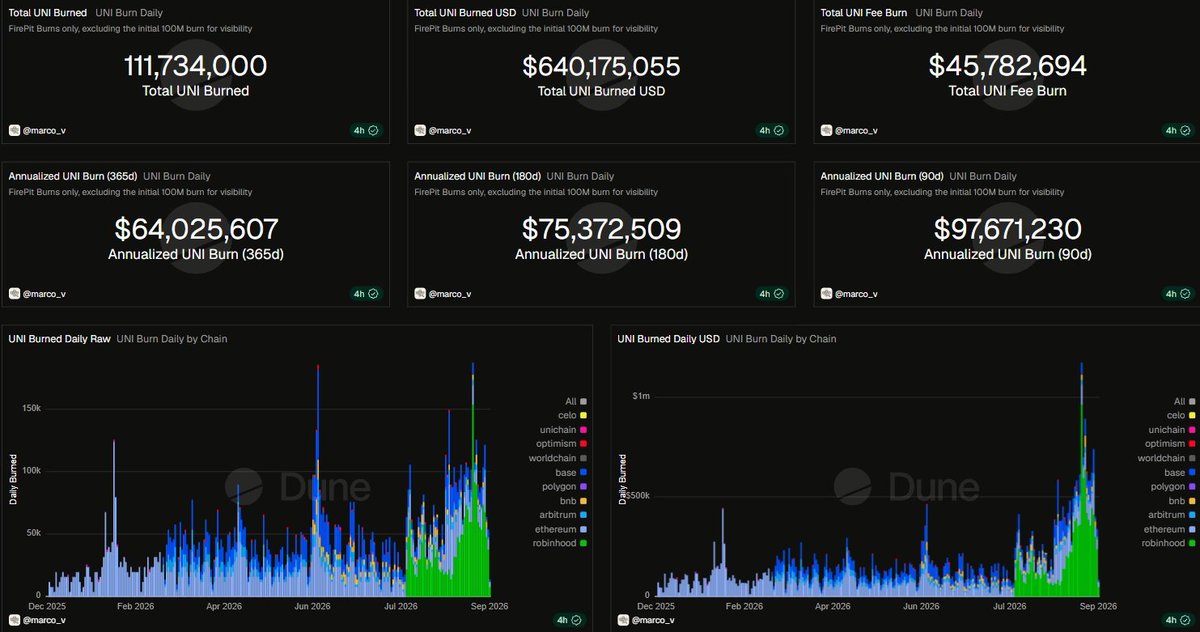Click the @marco_v avatar under UNI Burned Daily Raw chart
Image resolution: width=1200 pixels, height=632 pixels.
pyautogui.click(x=15, y=620)
